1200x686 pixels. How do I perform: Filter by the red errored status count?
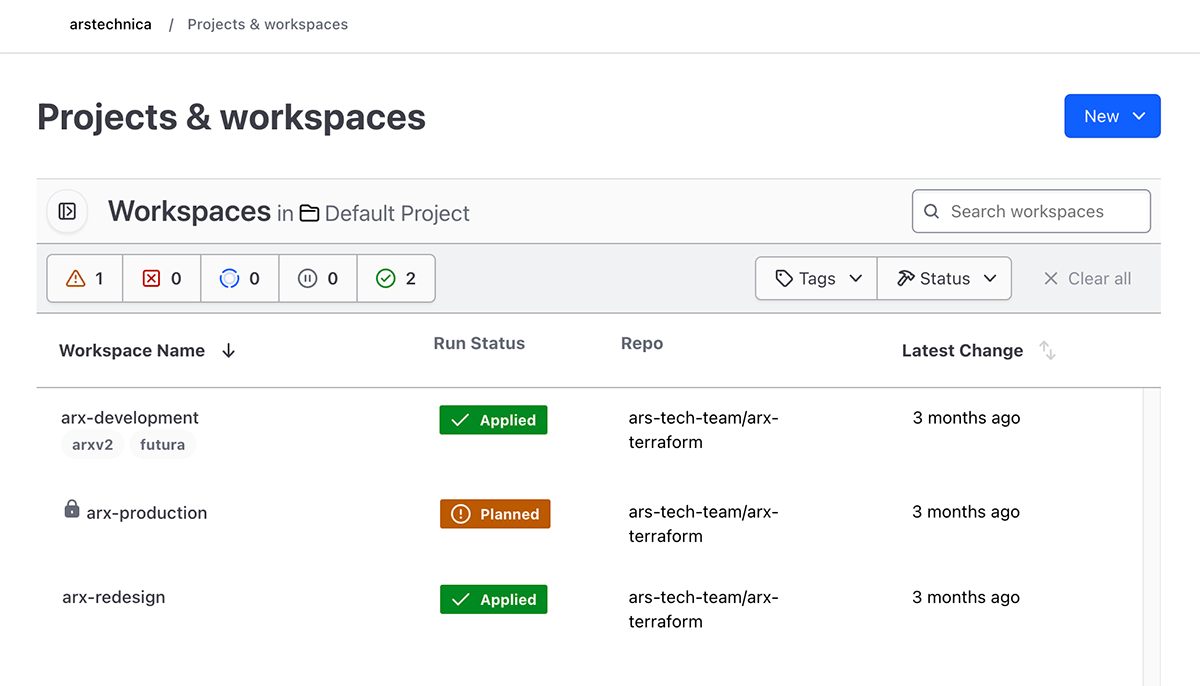coord(162,278)
